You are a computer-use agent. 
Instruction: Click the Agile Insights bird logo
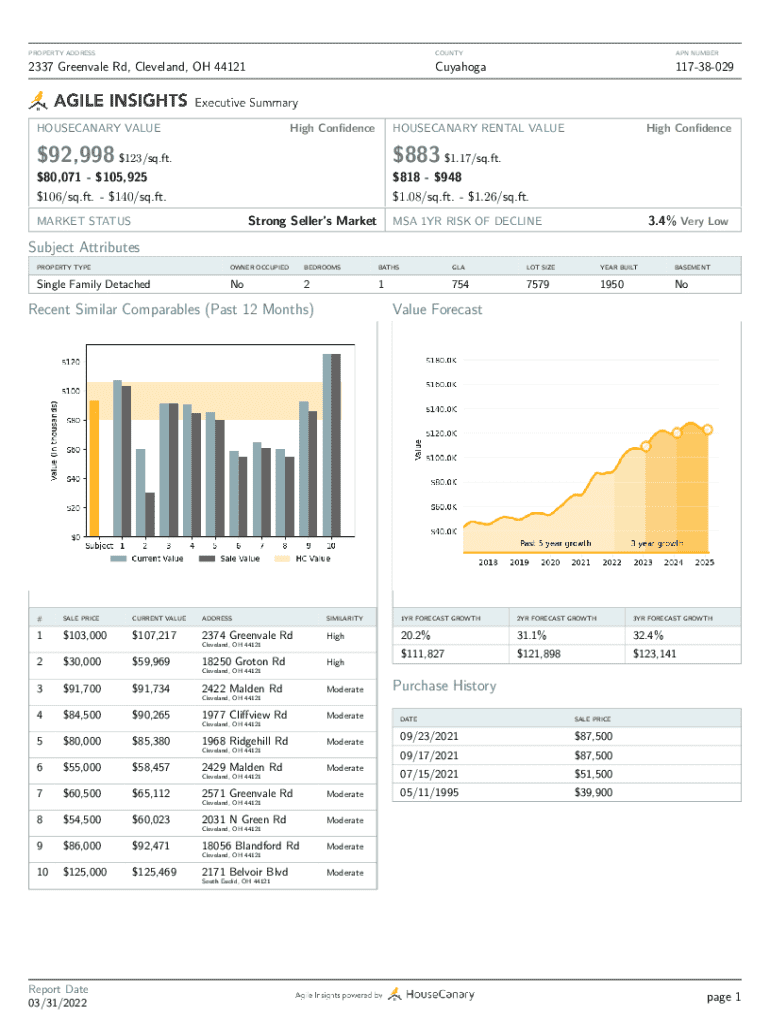click(x=39, y=100)
